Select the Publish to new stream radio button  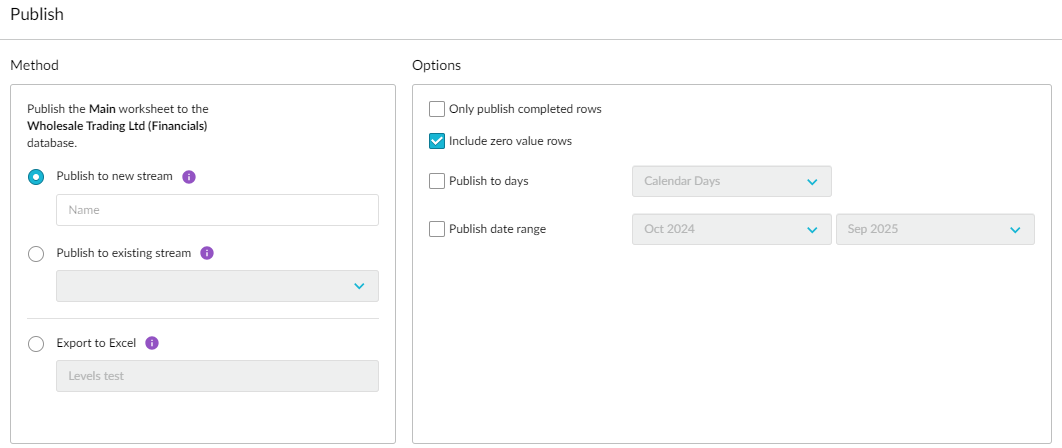36,177
